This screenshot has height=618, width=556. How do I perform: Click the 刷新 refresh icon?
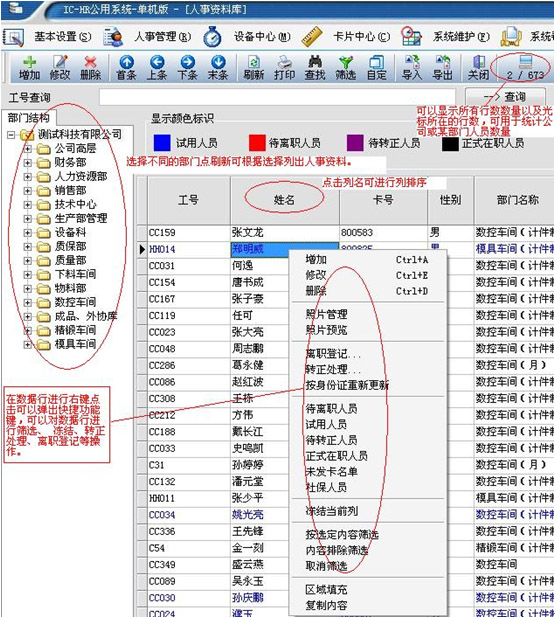[253, 62]
